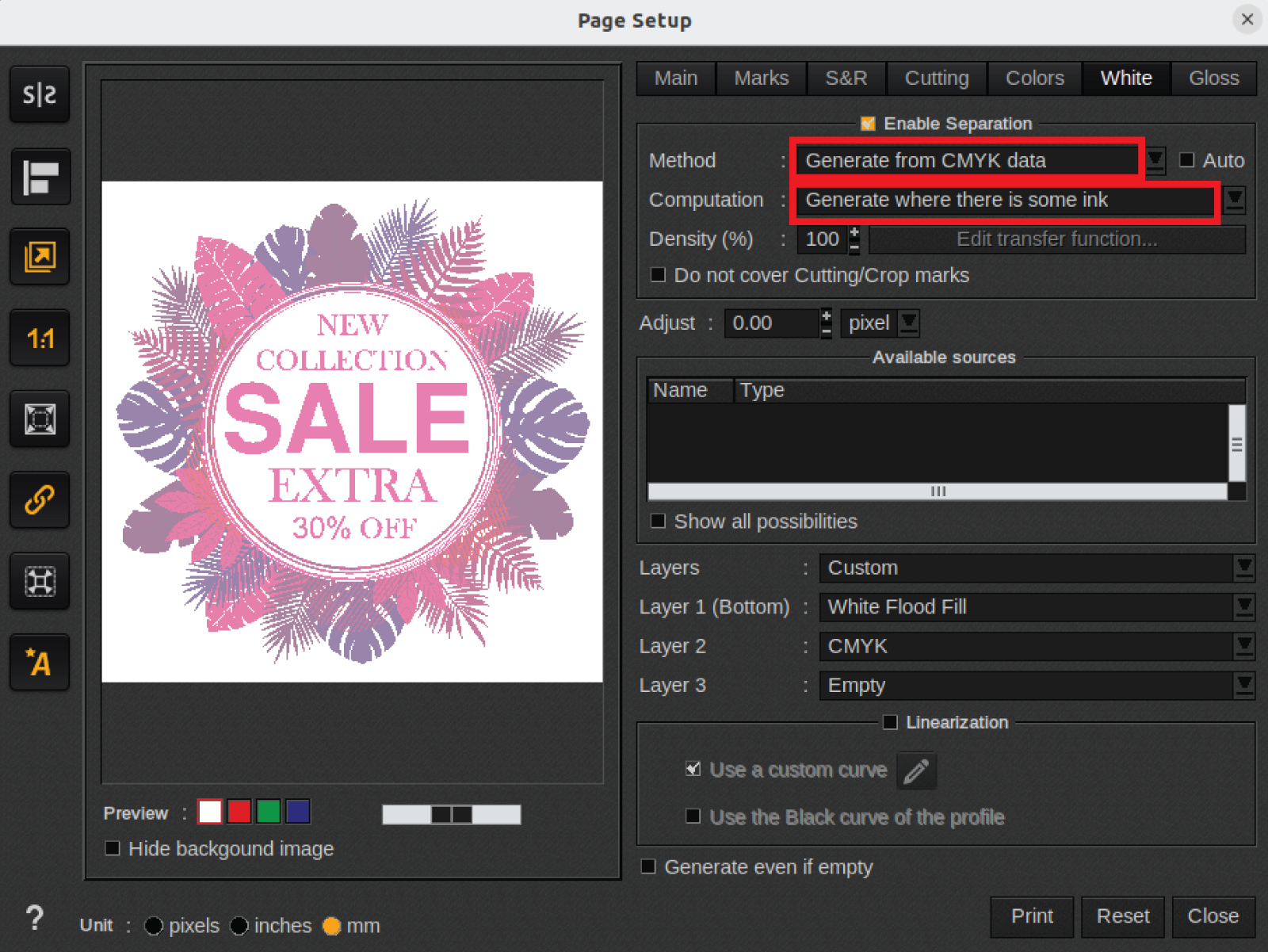Click the align left icon in sidebar

pyautogui.click(x=40, y=177)
